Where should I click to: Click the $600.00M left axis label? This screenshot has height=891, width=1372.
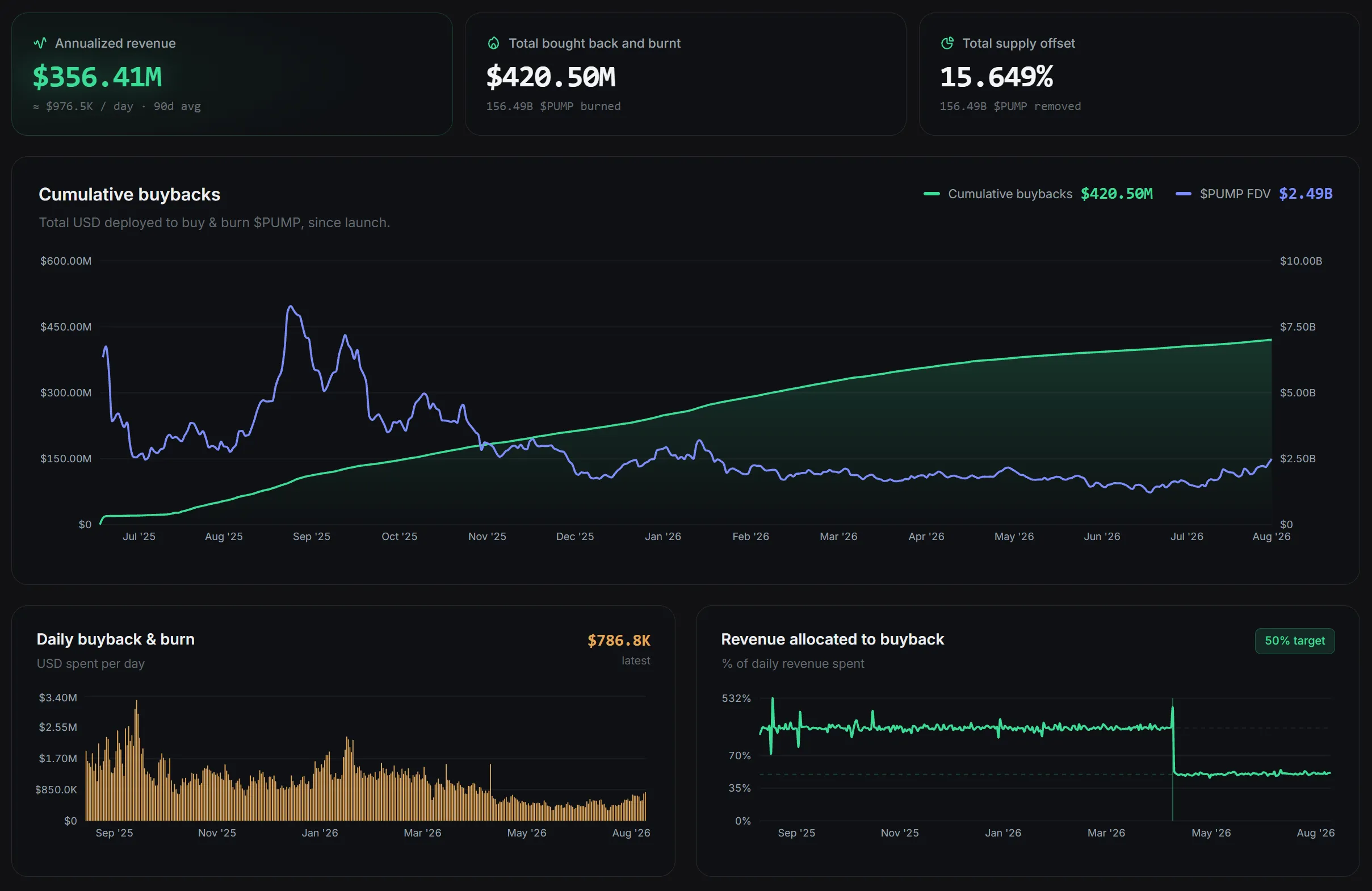point(66,261)
